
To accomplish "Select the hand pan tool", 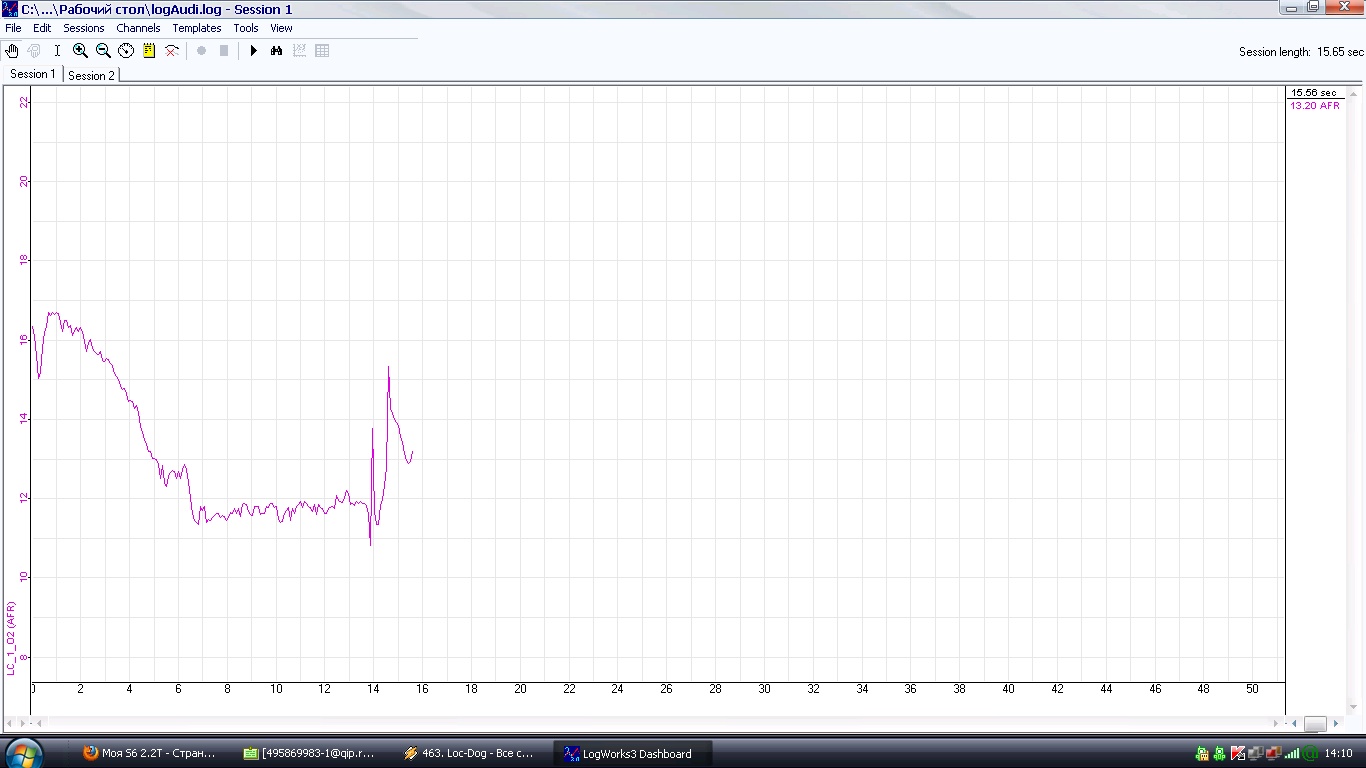I will tap(12, 51).
